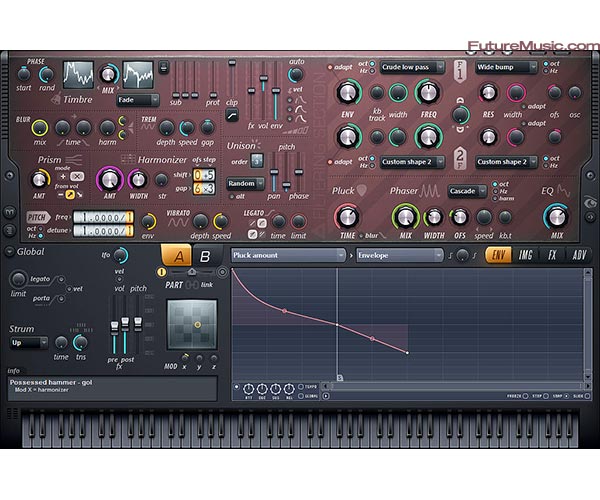Click the tremolo speed knob
600x500 pixels.
(x=187, y=128)
